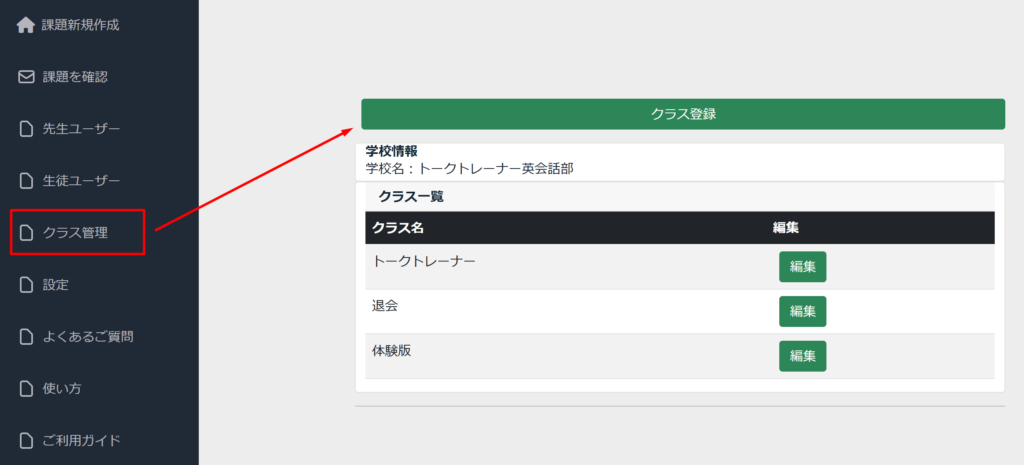Click the envelope icon beside 課題を確認
Viewport: 1024px width, 465px height.
tap(25, 77)
